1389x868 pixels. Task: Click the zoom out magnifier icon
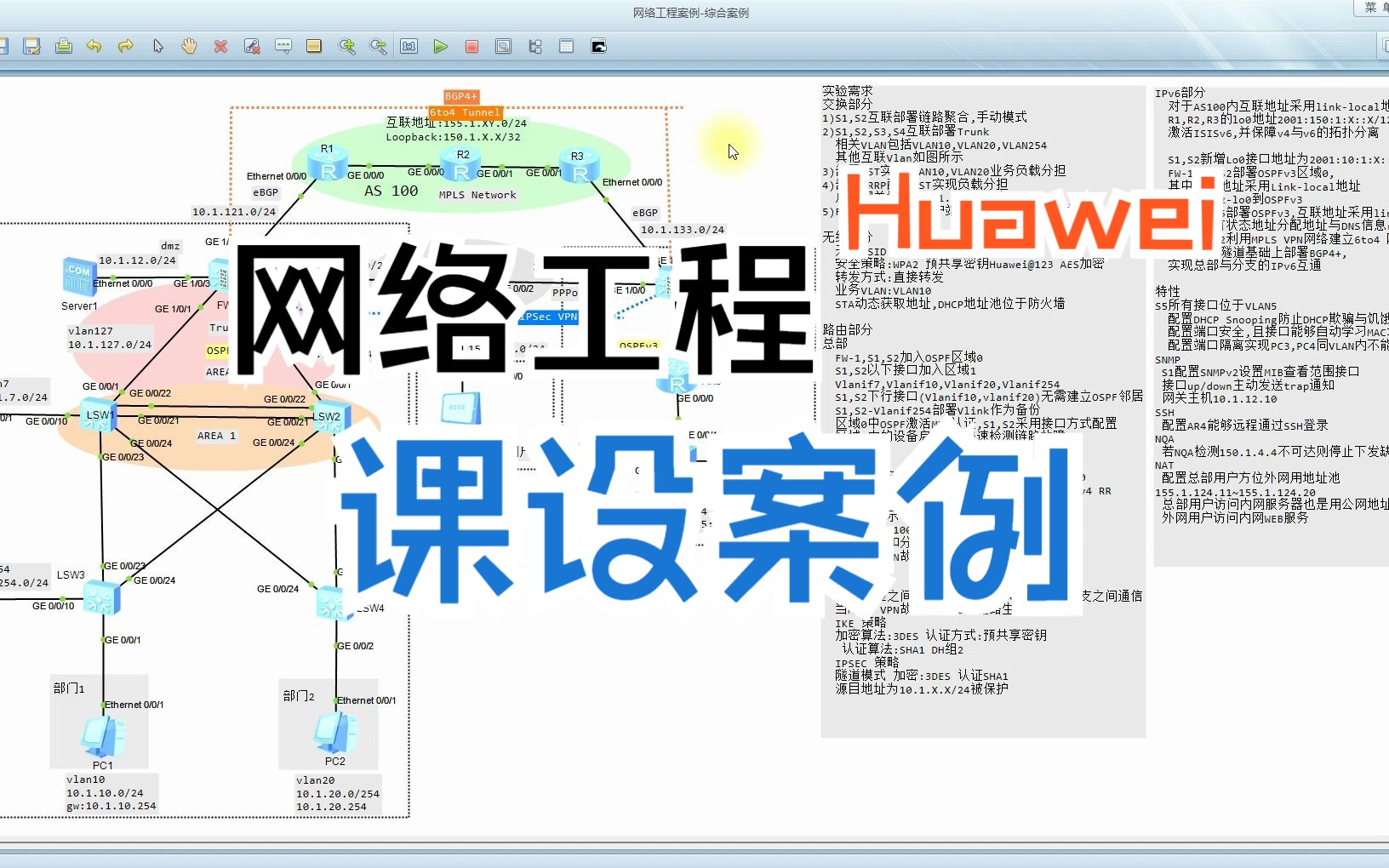click(x=378, y=46)
